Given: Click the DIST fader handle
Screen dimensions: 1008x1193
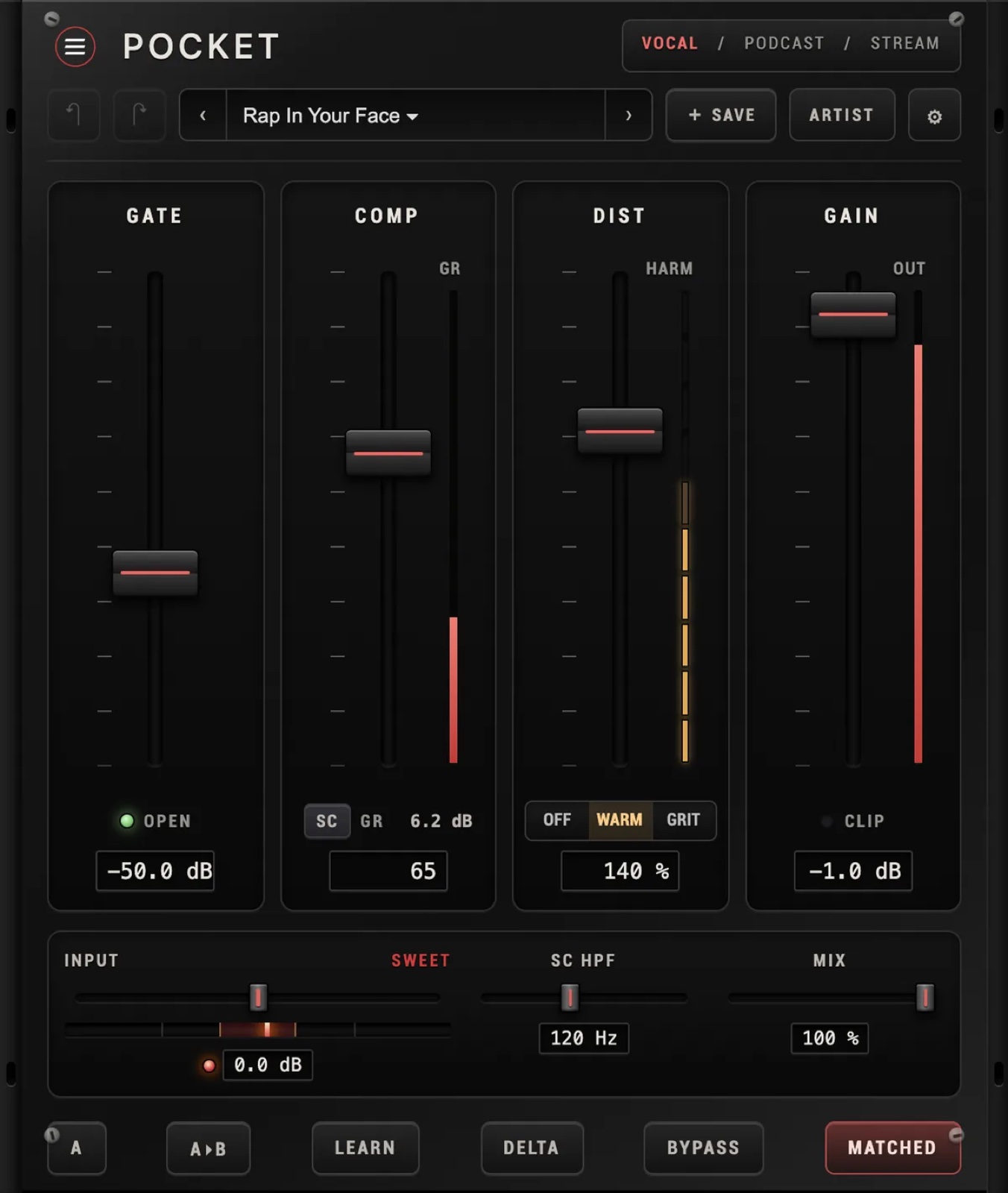Looking at the screenshot, I should (620, 431).
